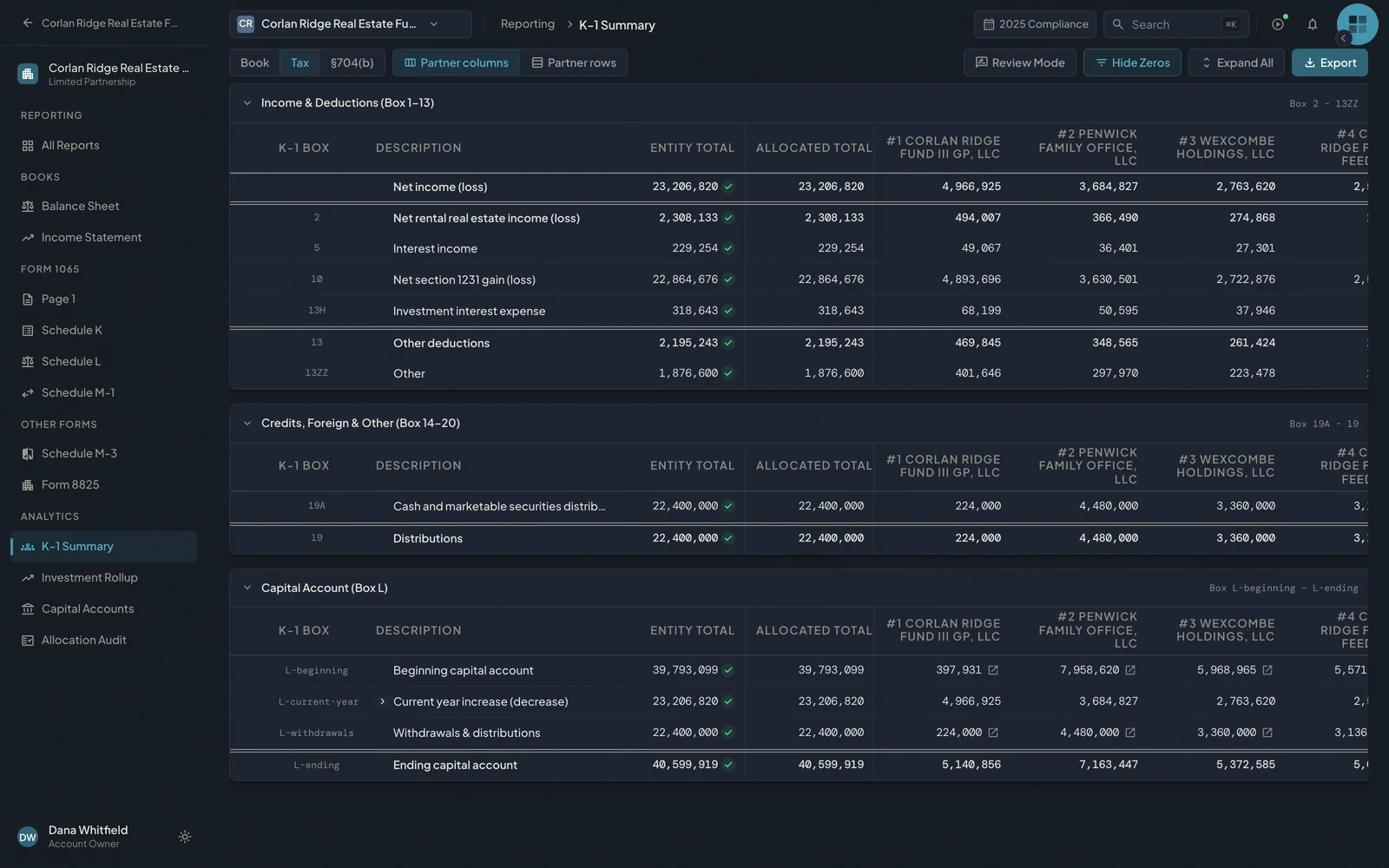Click green check beside Net income 23,206,820
This screenshot has width=1389, height=868.
[x=728, y=187]
